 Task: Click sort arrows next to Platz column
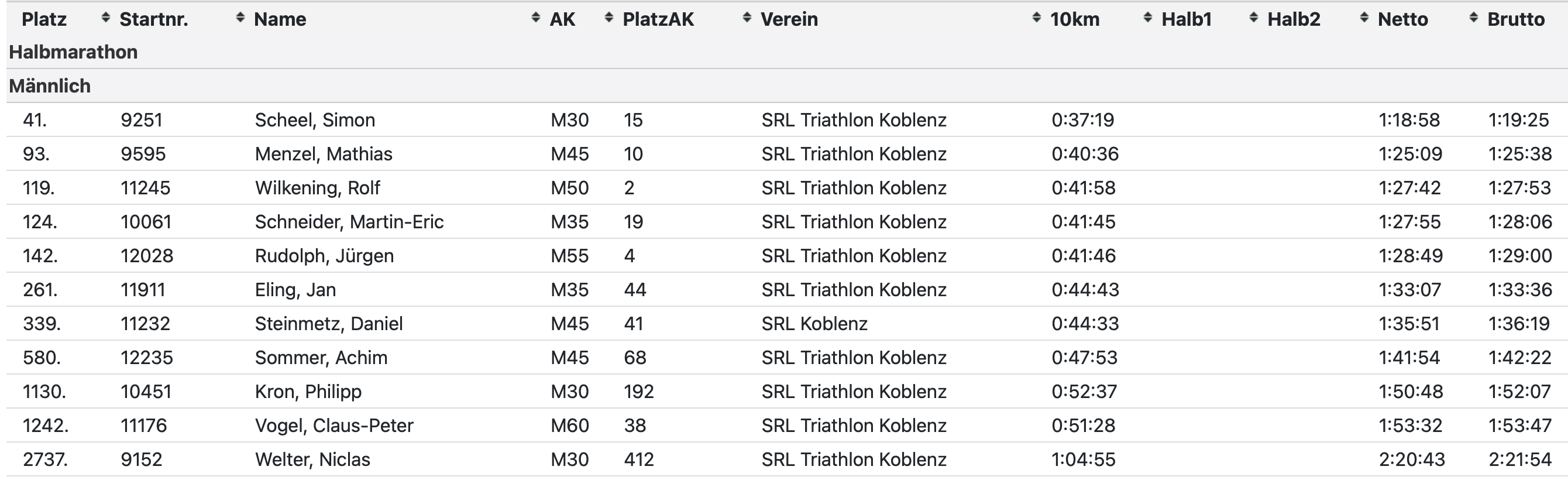106,18
